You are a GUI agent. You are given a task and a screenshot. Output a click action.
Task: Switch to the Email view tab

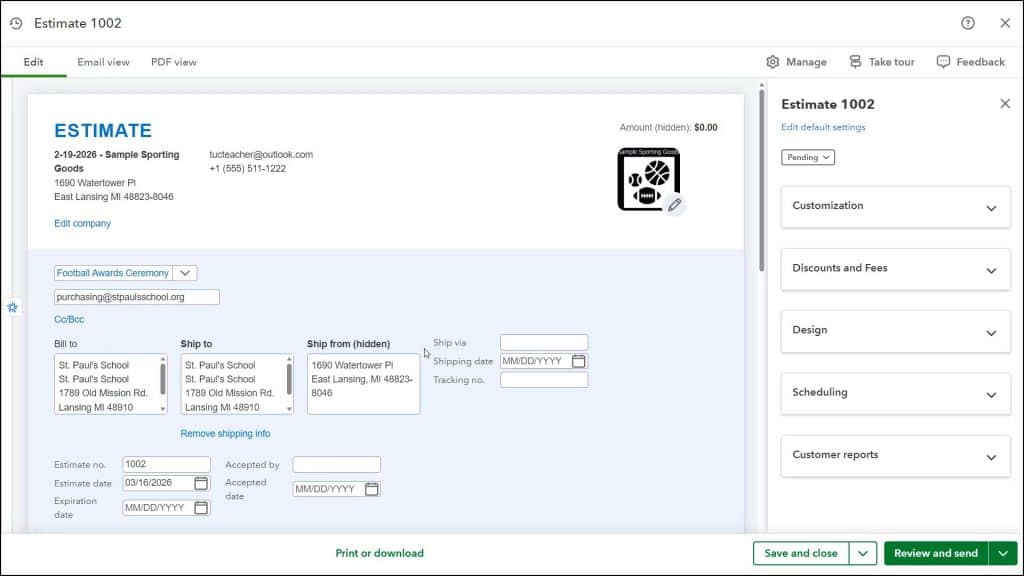pos(103,61)
